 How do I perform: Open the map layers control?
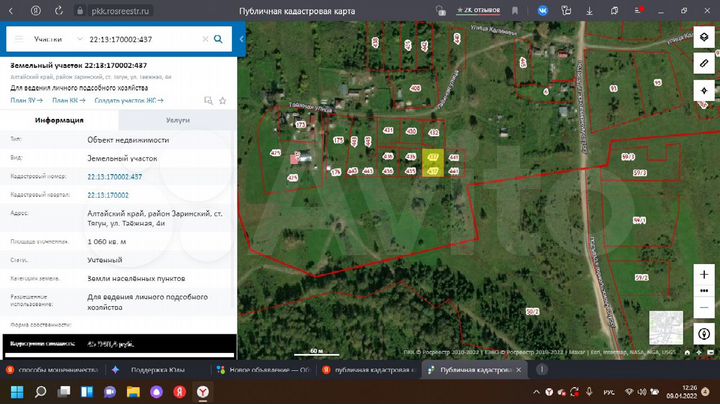[704, 37]
